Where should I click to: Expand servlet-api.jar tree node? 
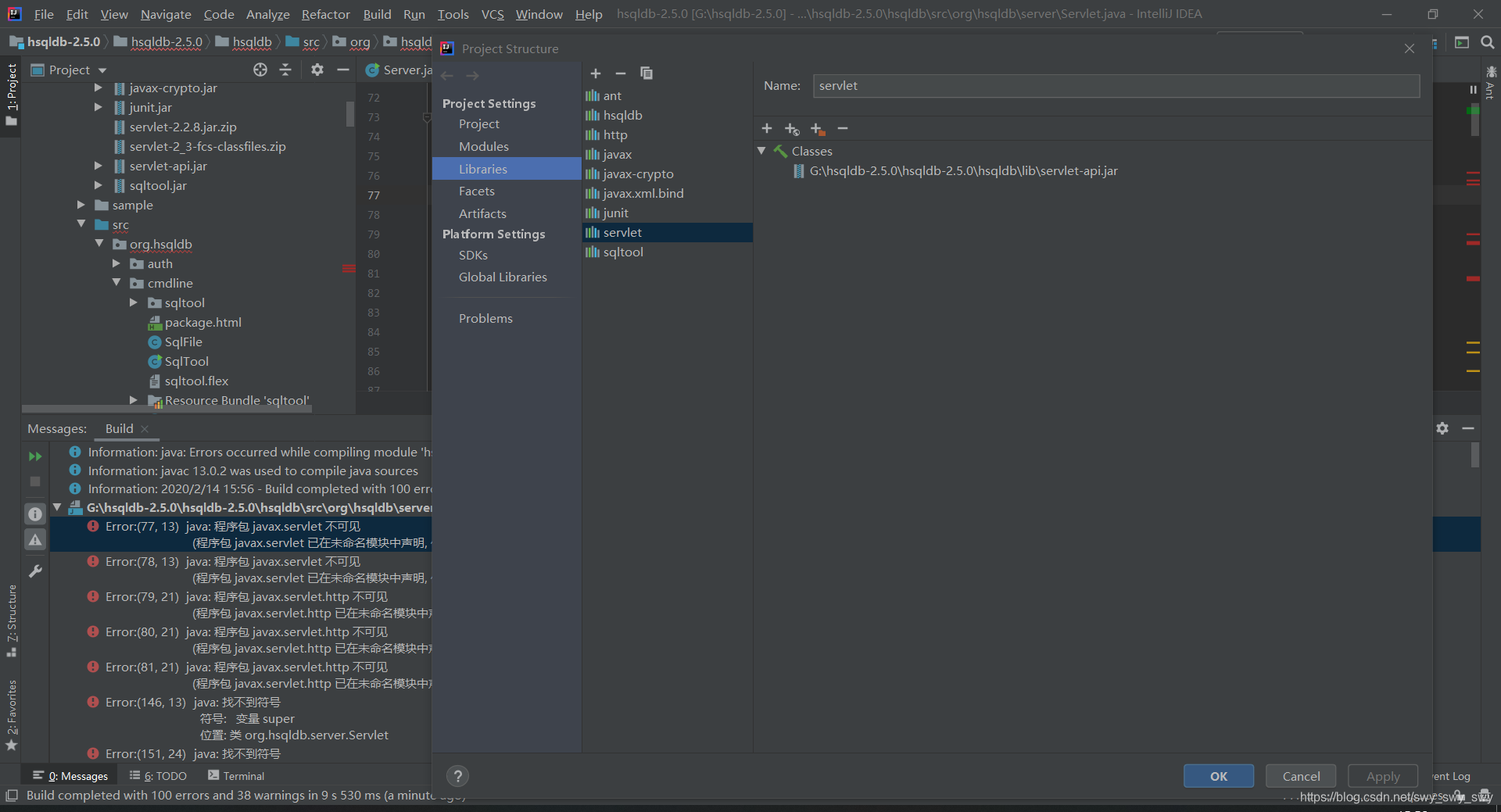point(98,166)
